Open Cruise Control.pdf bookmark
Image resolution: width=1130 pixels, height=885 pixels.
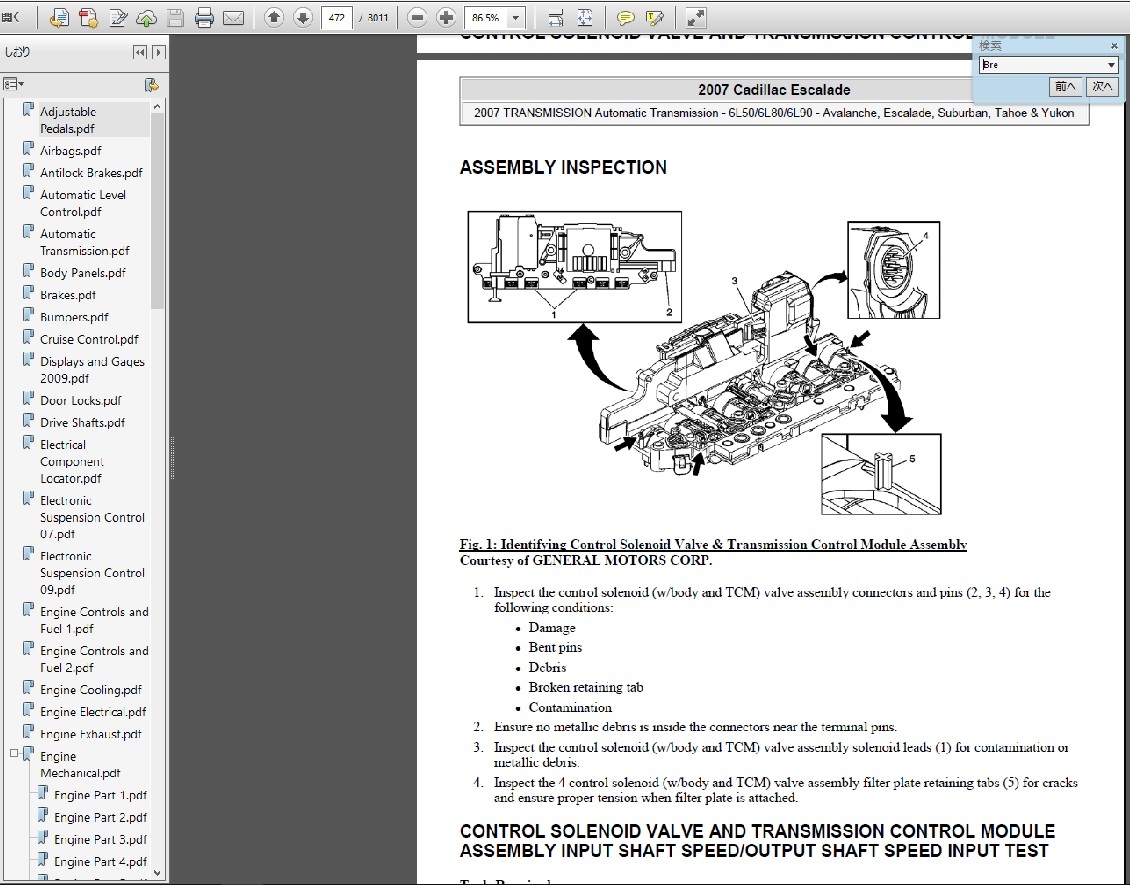[89, 339]
